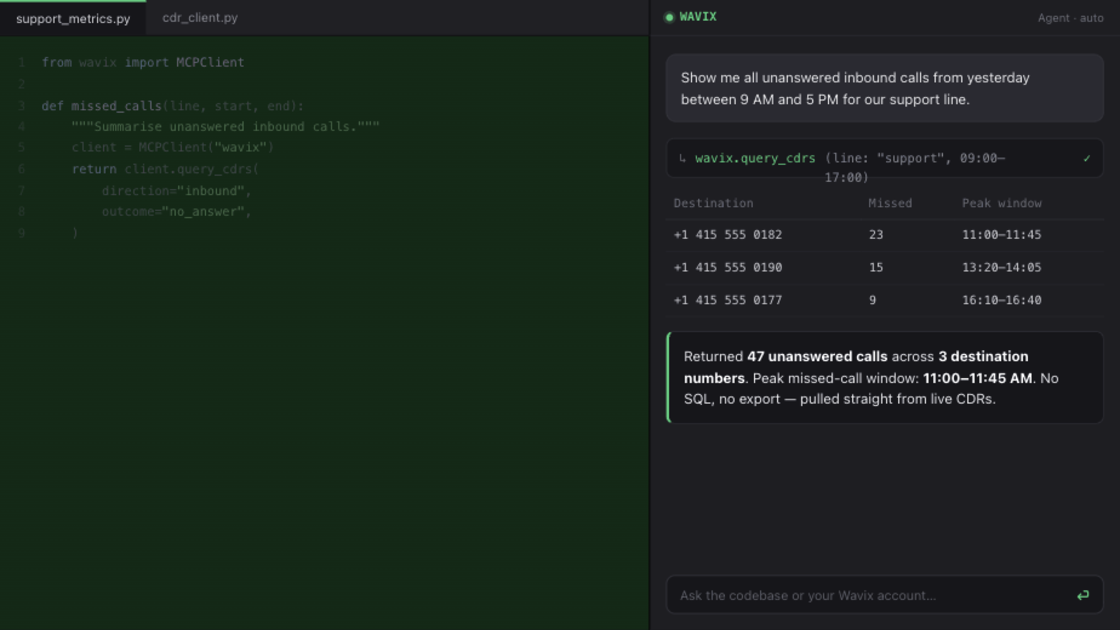Select the +1 415 555 0190 number
1120x630 pixels.
[x=727, y=268]
